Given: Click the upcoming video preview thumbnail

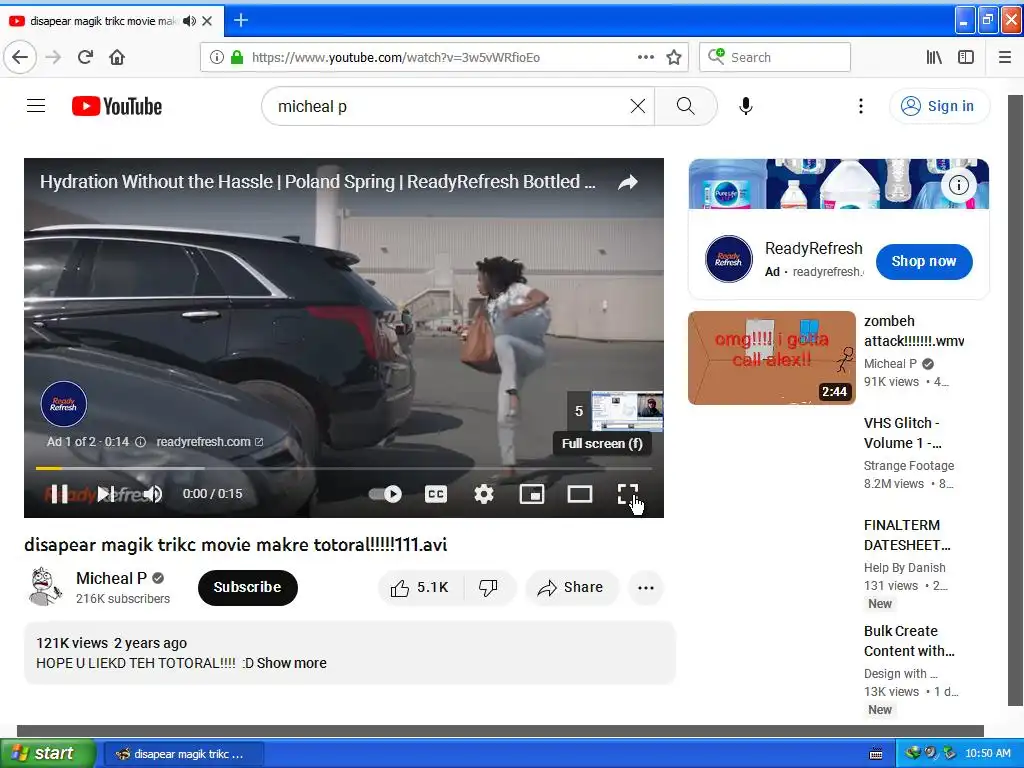Looking at the screenshot, I should click(x=627, y=411).
